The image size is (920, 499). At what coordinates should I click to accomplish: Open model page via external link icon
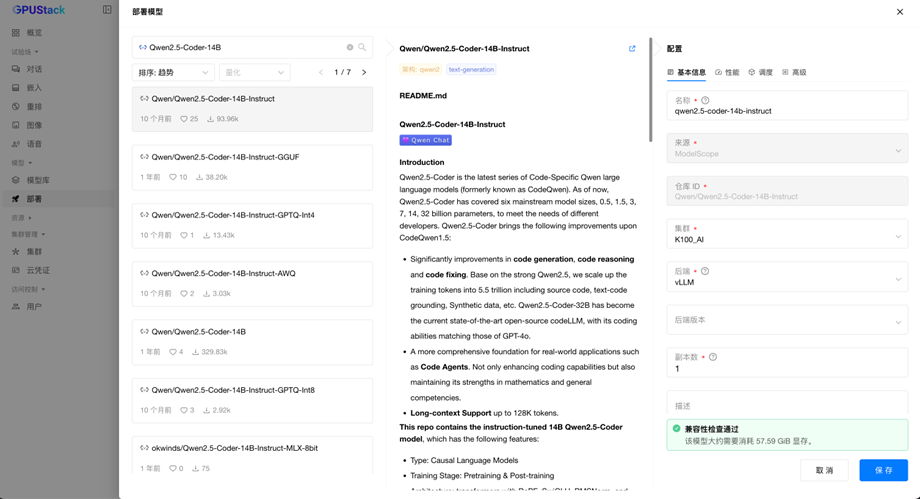point(632,49)
